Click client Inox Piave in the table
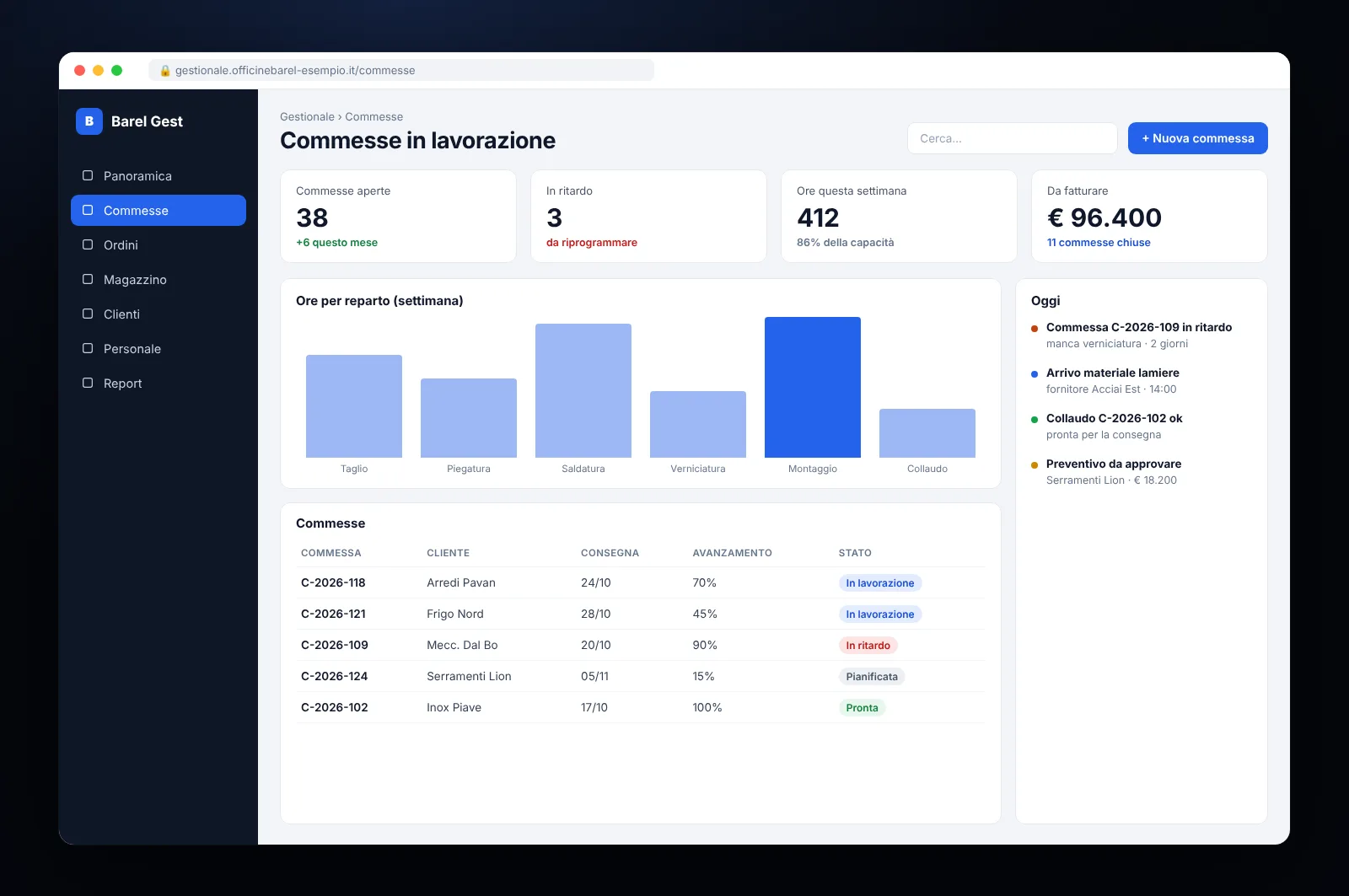 coord(454,707)
